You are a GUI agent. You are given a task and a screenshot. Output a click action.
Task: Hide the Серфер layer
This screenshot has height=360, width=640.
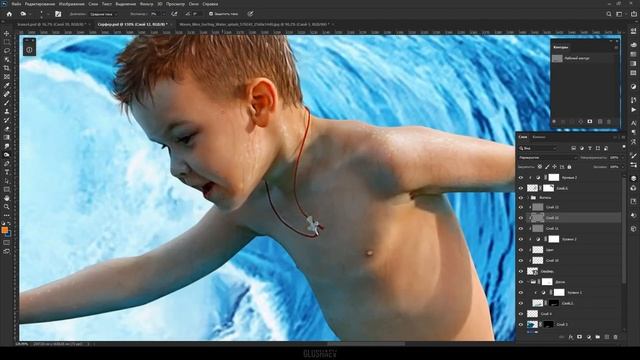click(520, 271)
